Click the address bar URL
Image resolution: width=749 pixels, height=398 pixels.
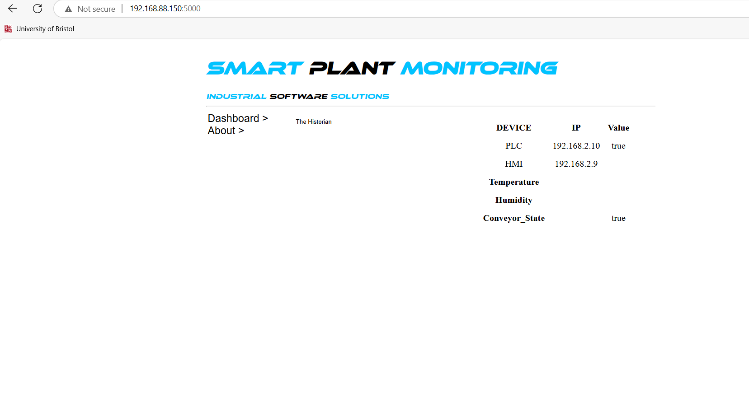[165, 9]
